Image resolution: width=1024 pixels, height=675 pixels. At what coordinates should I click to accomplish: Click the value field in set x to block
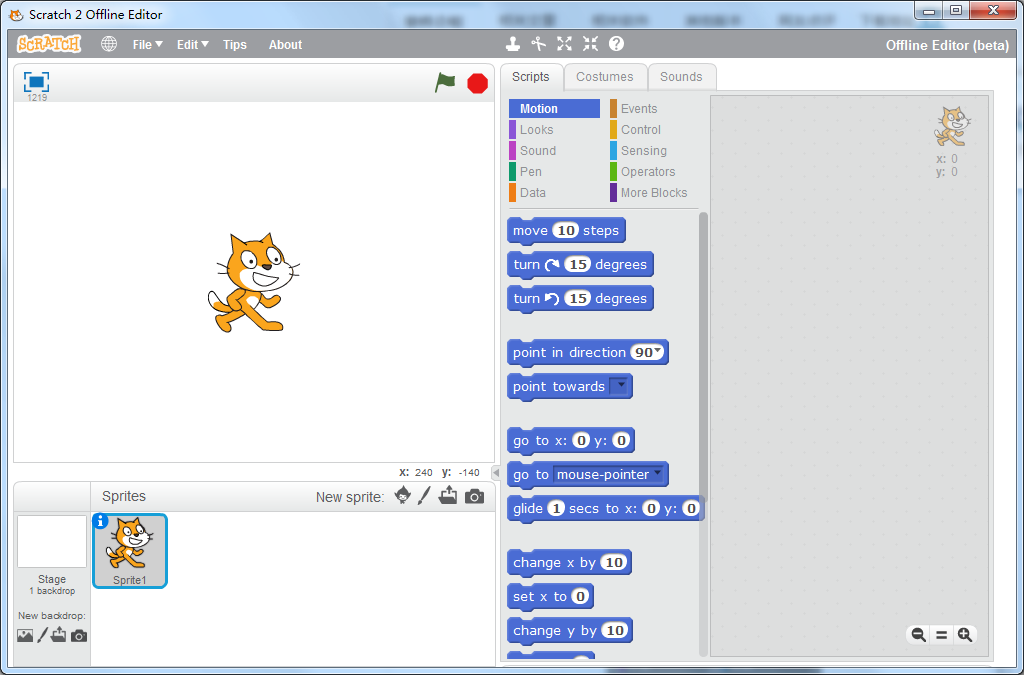click(x=580, y=596)
